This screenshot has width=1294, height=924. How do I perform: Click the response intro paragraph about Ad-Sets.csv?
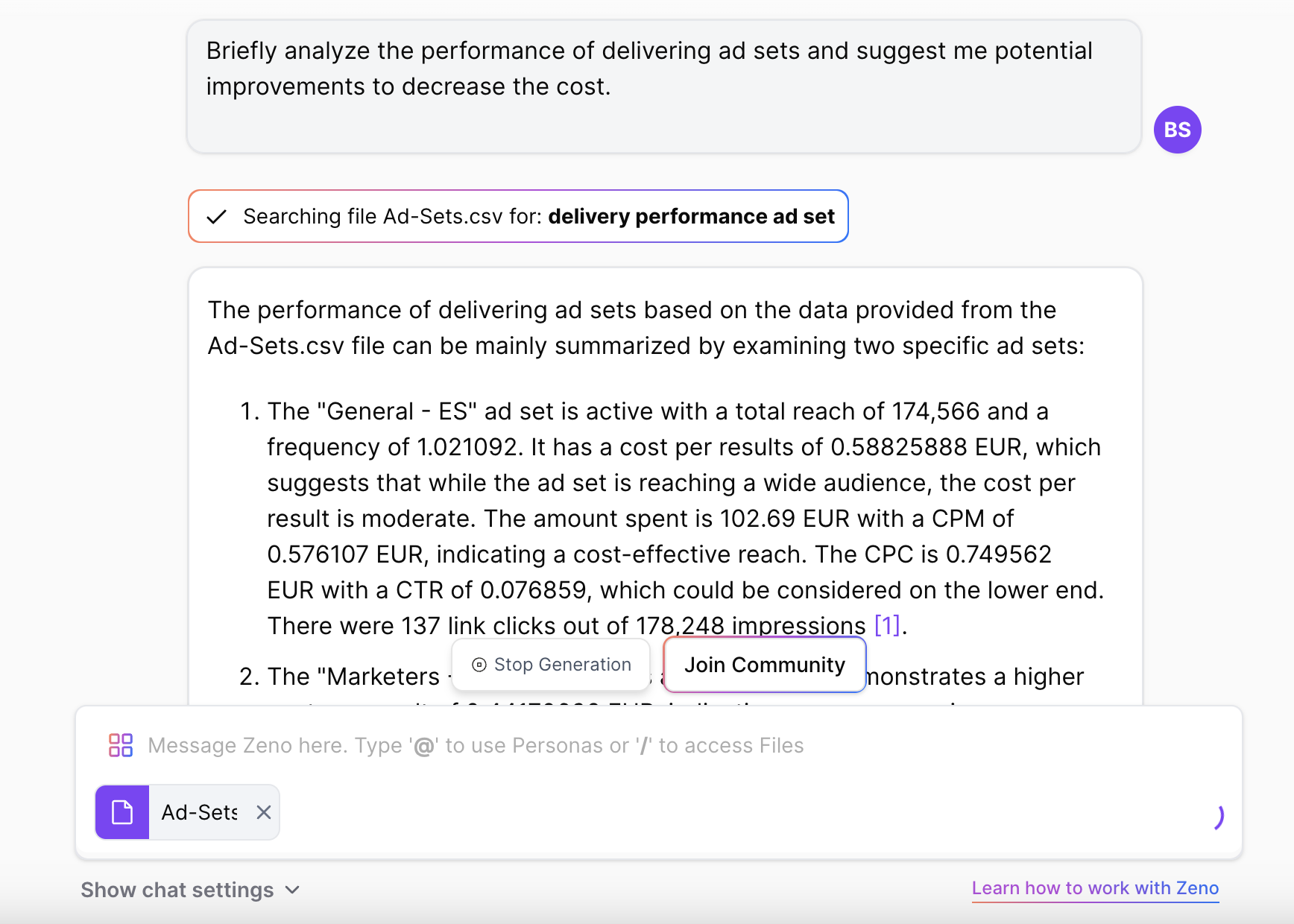646,328
